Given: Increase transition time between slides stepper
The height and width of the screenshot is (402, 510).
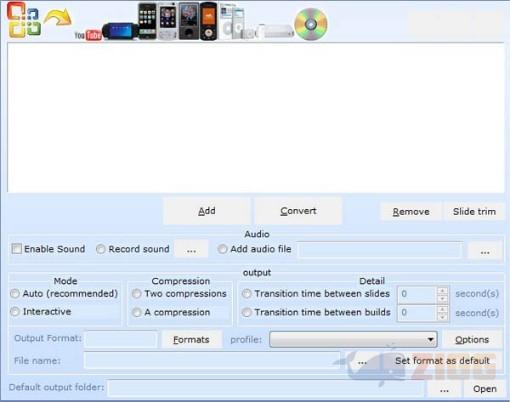Looking at the screenshot, I should tap(442, 291).
